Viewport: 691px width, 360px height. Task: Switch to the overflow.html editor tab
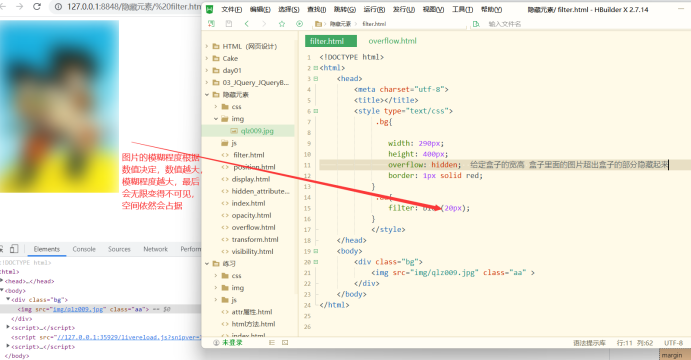(392, 41)
